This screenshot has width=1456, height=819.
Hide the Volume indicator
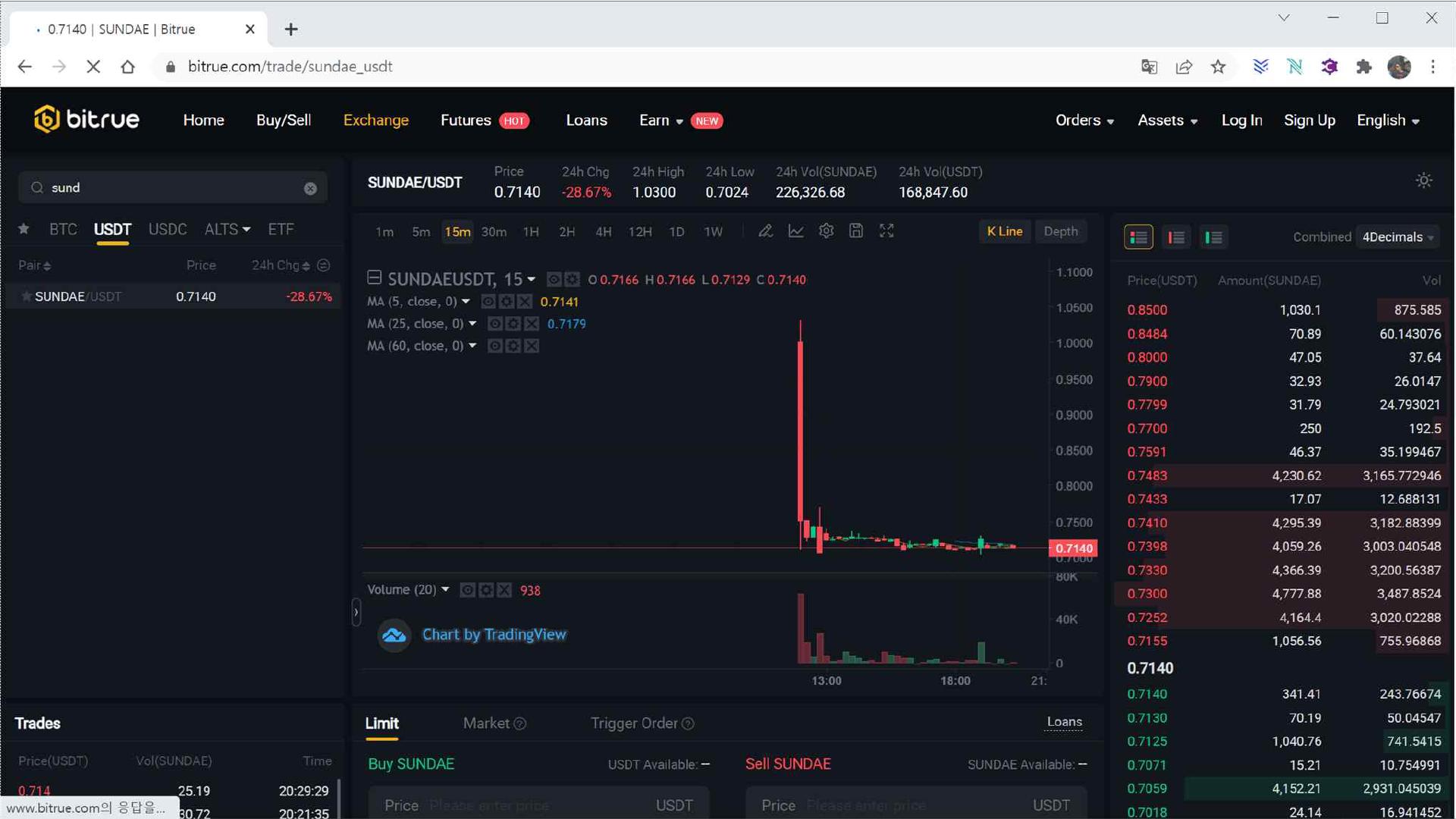(x=468, y=589)
